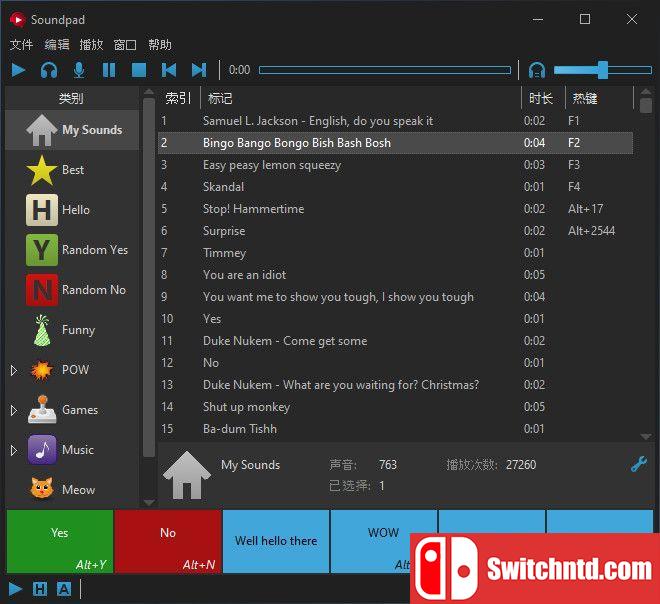Click the category panel scroll up arrow
660x604 pixels.
click(149, 92)
